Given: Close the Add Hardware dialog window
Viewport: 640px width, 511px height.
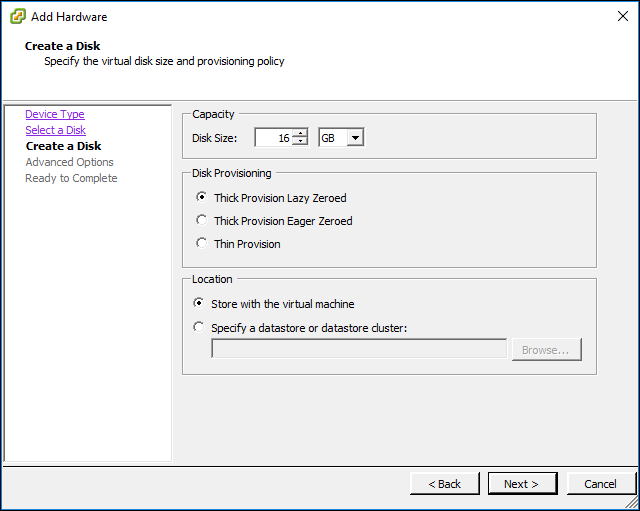Looking at the screenshot, I should tap(623, 16).
